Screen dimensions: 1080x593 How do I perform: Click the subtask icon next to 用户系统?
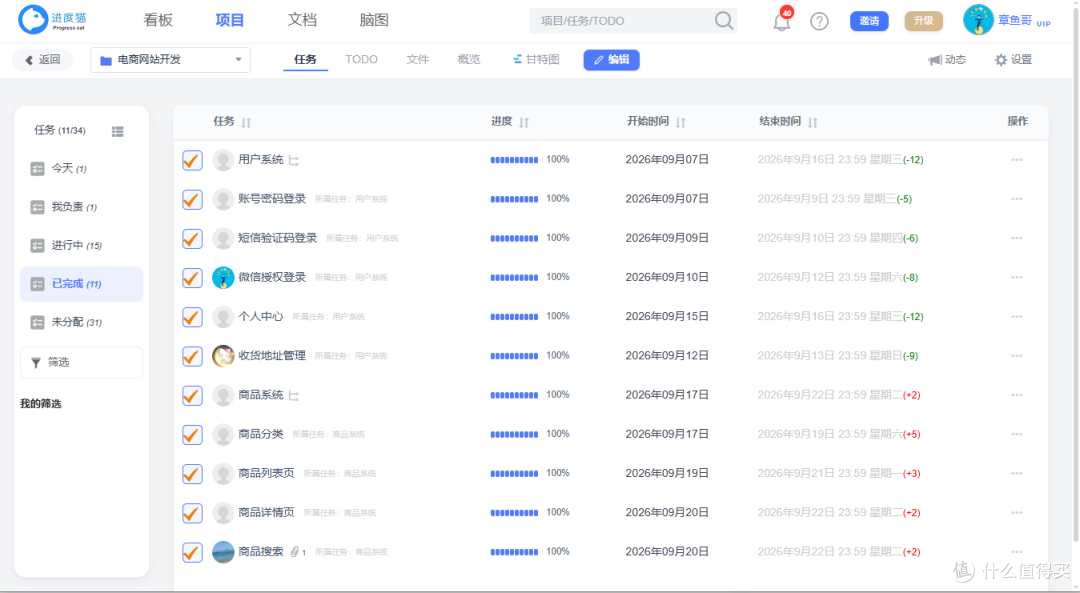click(x=294, y=160)
